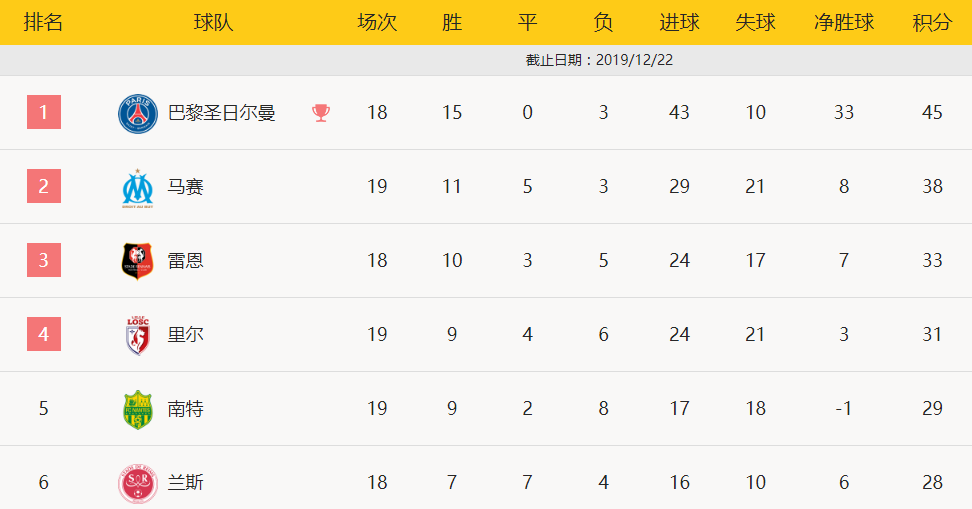Click 里尔's points value 31
The height and width of the screenshot is (509, 972).
click(x=932, y=334)
